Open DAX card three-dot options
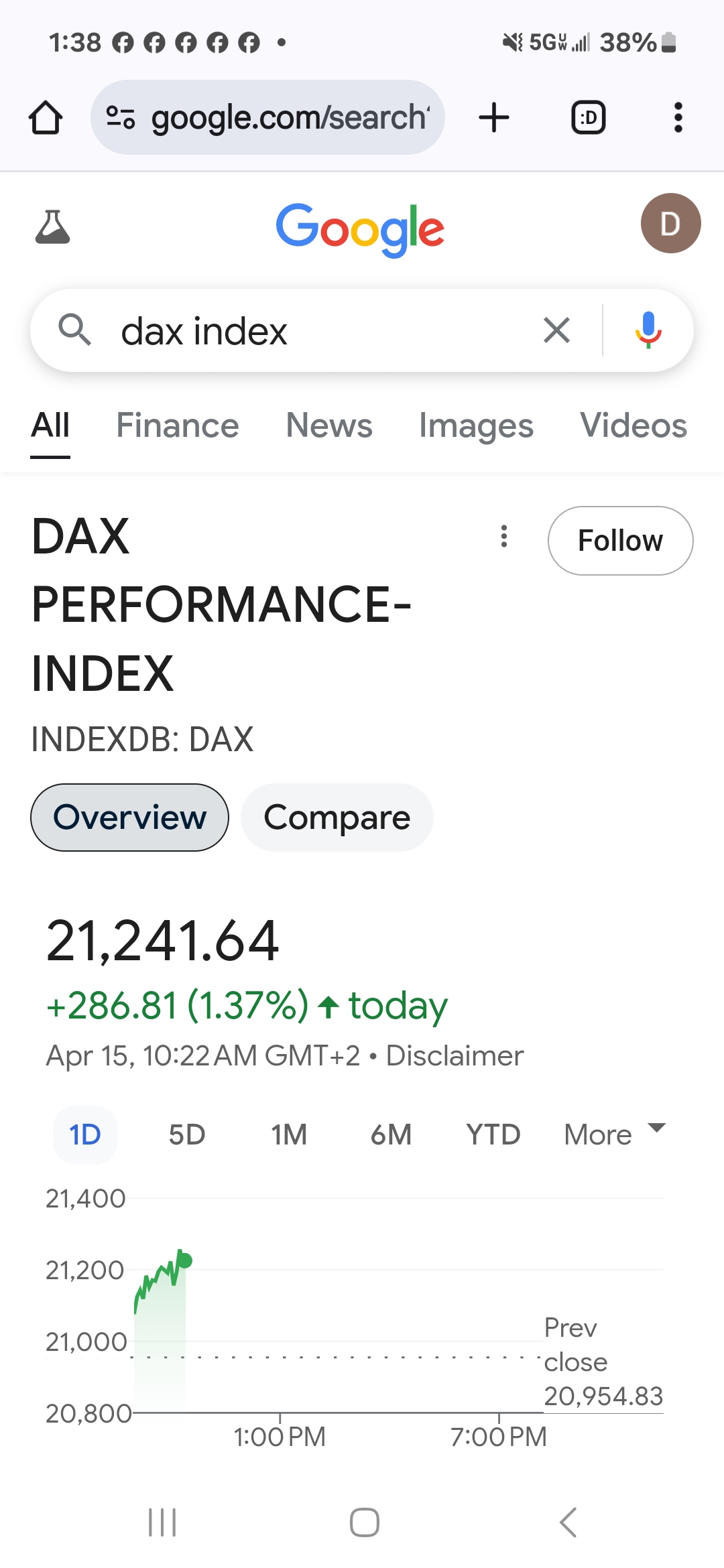724x1568 pixels. click(x=504, y=536)
